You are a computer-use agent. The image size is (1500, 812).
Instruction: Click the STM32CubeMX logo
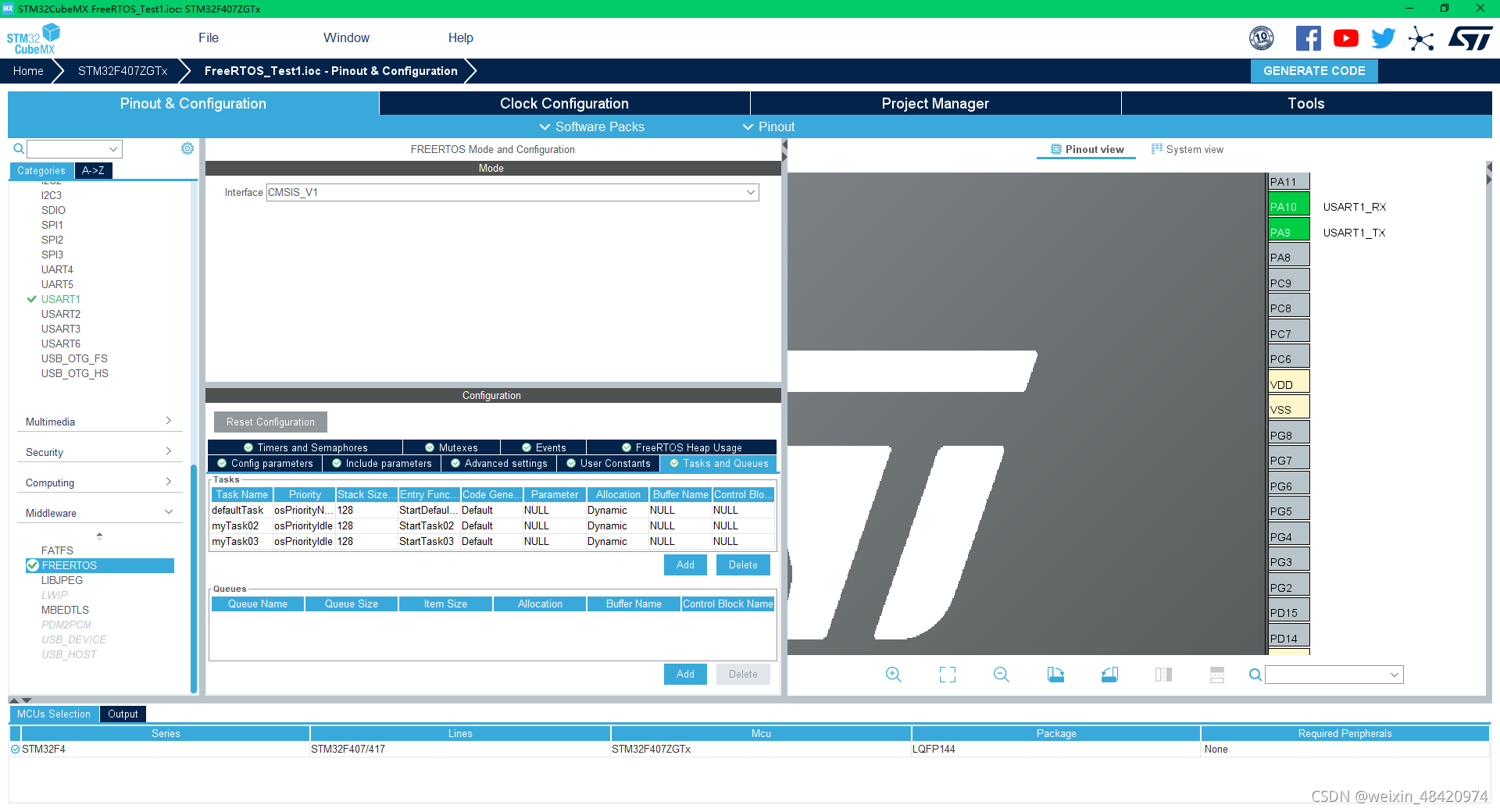point(33,38)
